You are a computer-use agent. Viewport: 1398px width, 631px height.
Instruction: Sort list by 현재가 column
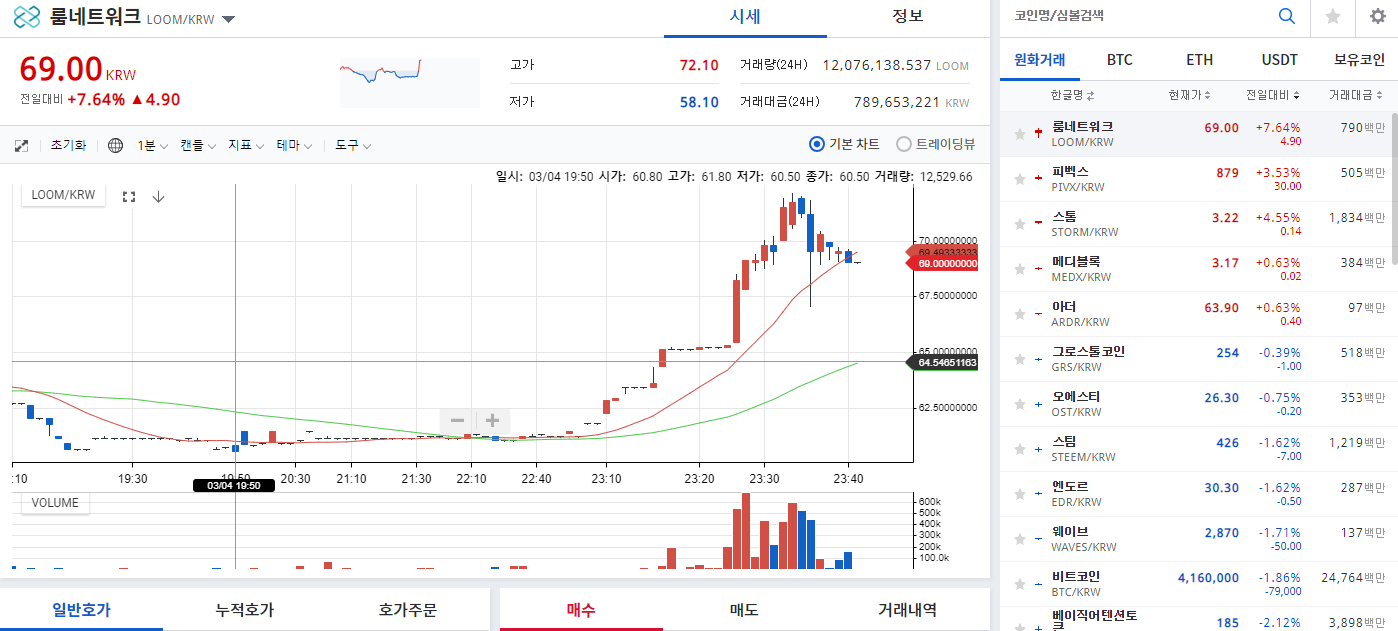pos(1190,96)
